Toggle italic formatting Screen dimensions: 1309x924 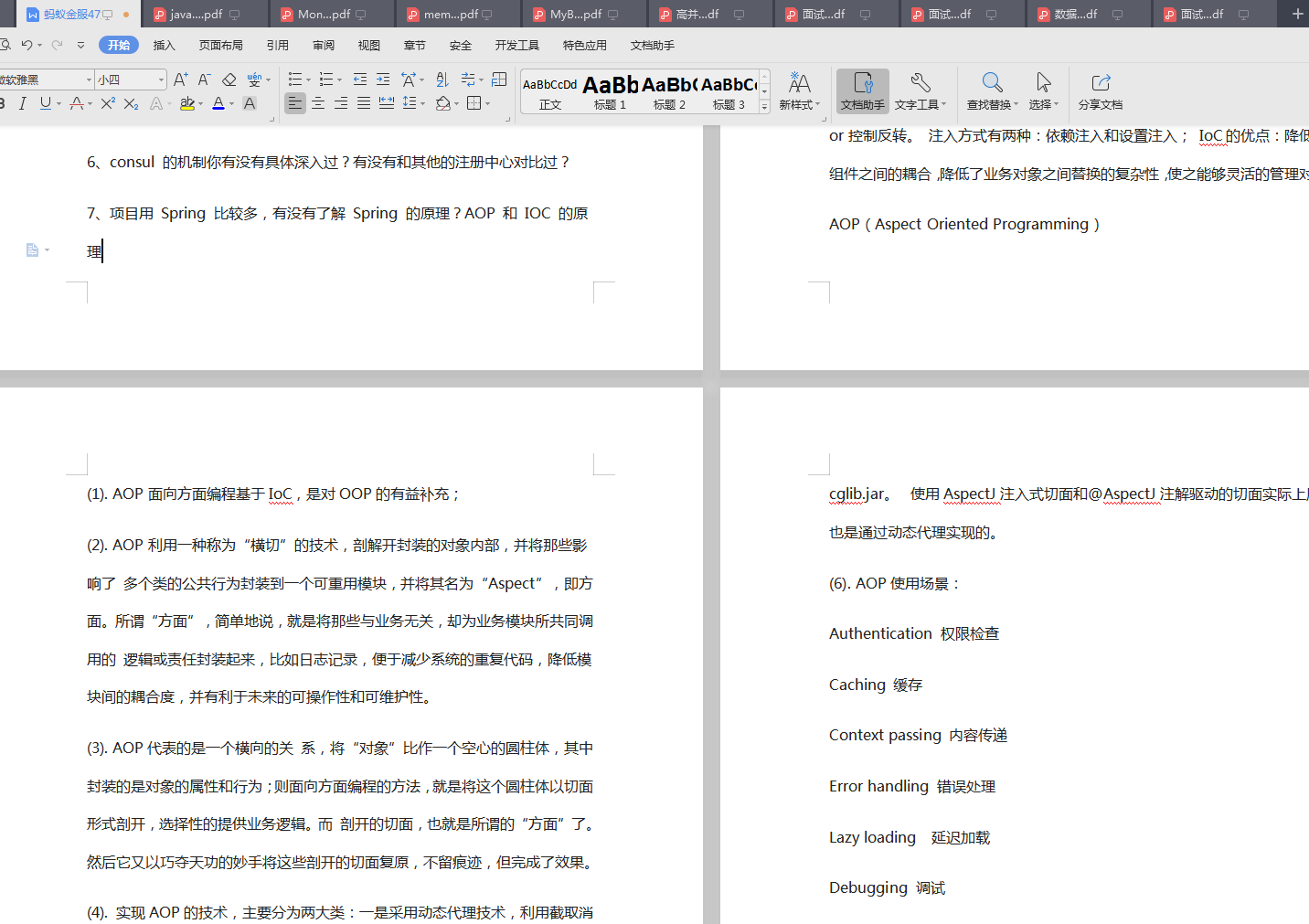click(x=23, y=103)
